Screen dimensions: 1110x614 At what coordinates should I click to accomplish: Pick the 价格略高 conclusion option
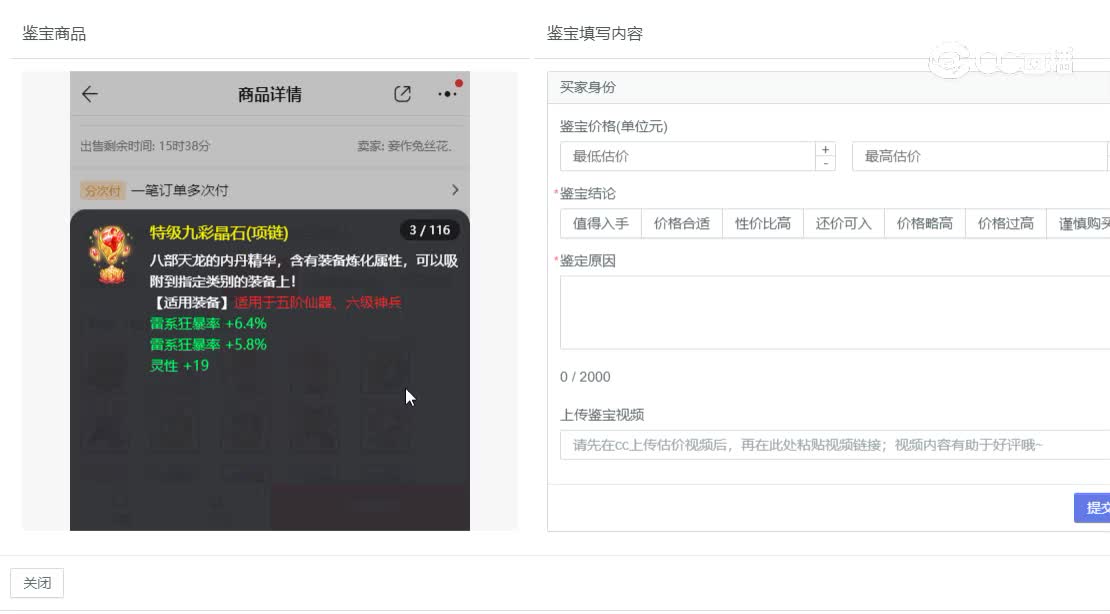click(925, 224)
